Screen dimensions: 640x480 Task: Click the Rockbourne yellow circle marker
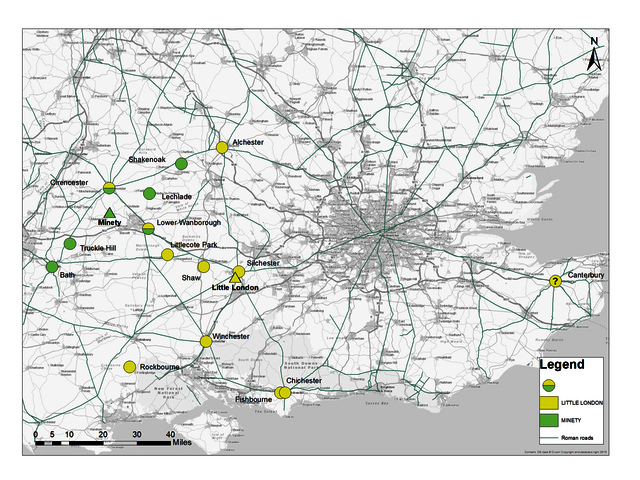[129, 367]
